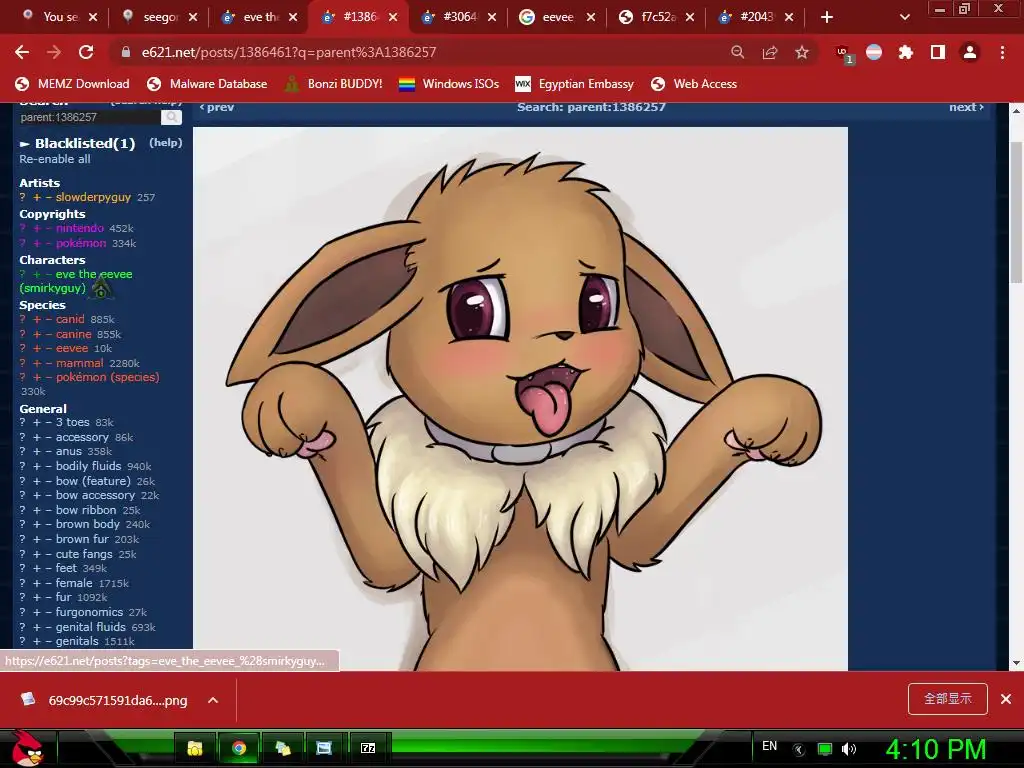
Task: Click the 'prev' post link
Action: point(217,107)
